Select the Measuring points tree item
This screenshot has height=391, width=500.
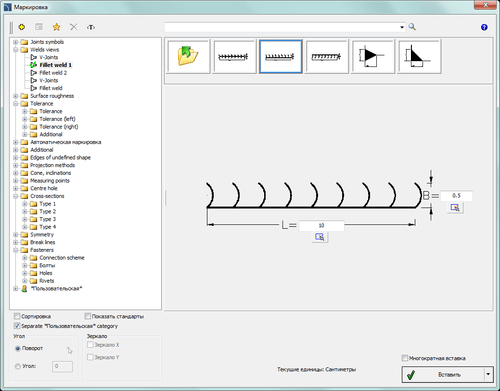(50, 181)
